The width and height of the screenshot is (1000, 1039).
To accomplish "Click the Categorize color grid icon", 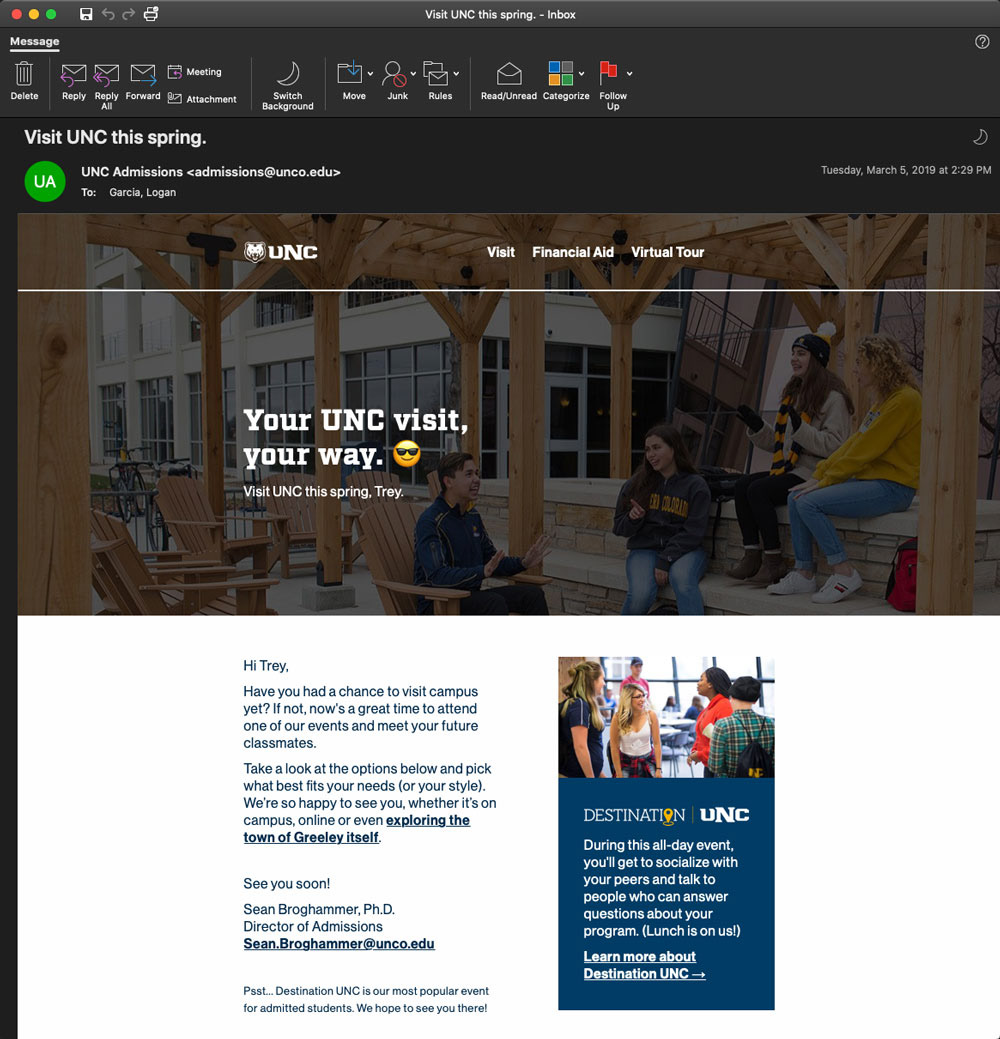I will click(x=561, y=73).
